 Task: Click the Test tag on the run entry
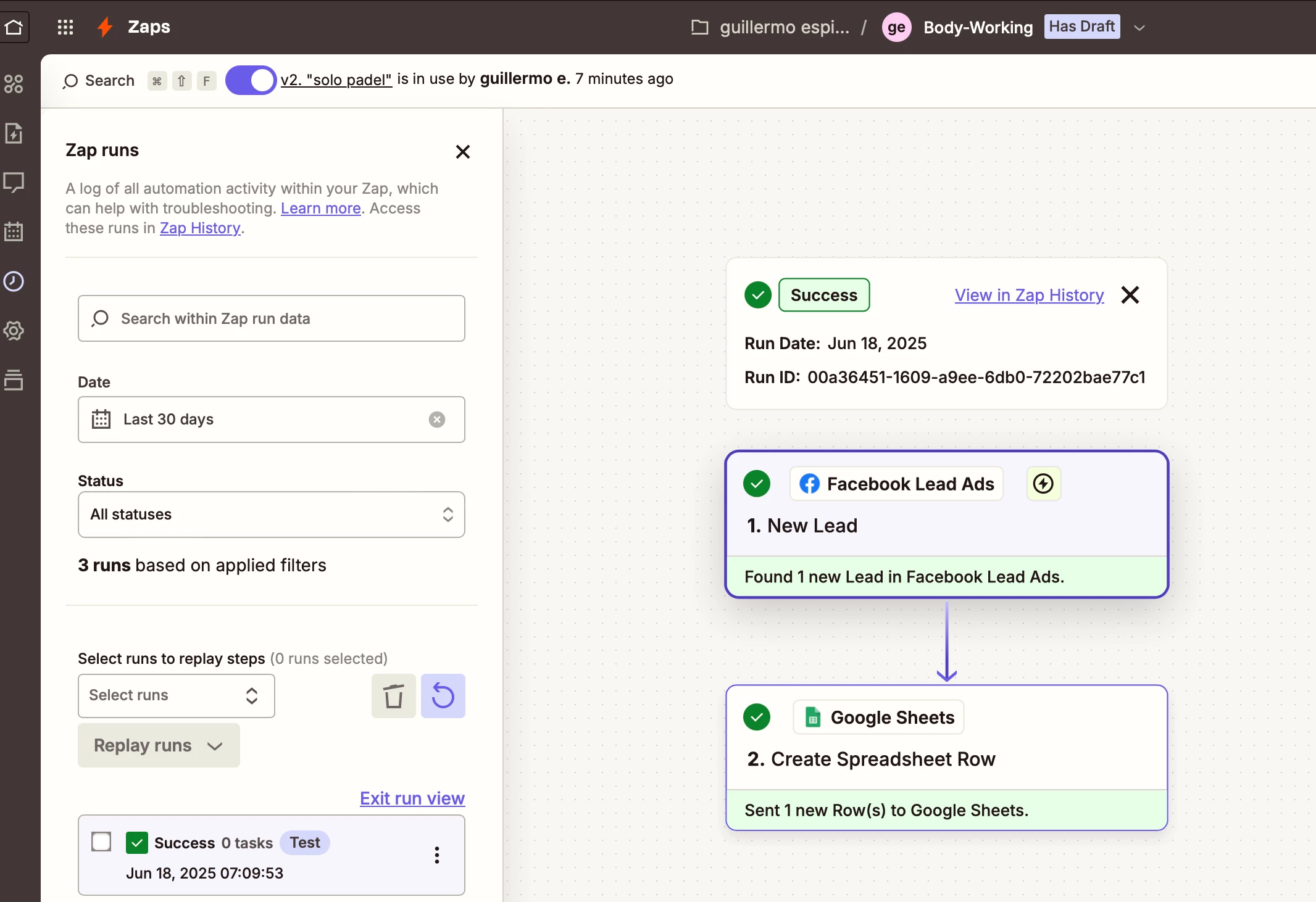coord(305,843)
